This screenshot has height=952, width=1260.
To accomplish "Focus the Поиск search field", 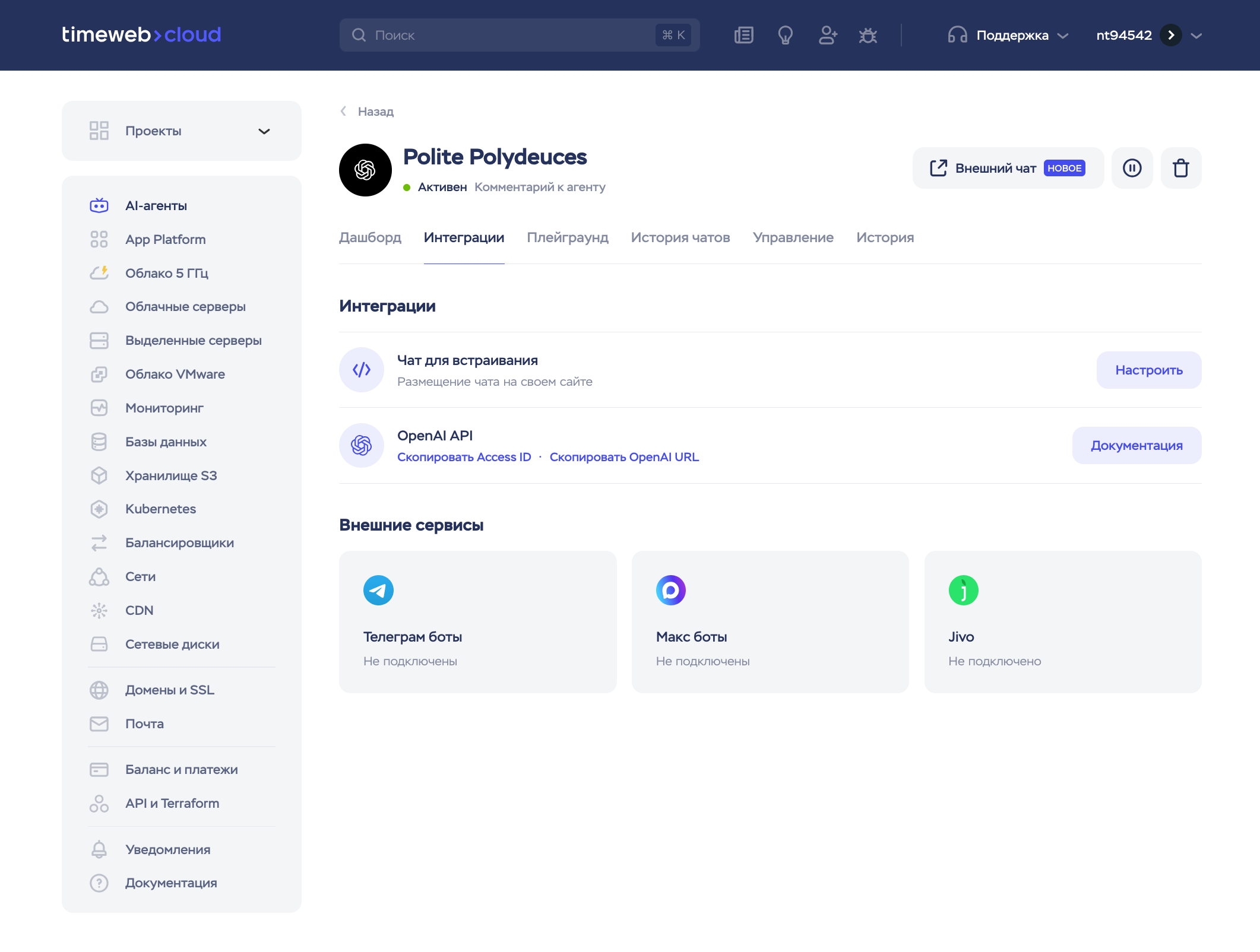I will [520, 35].
